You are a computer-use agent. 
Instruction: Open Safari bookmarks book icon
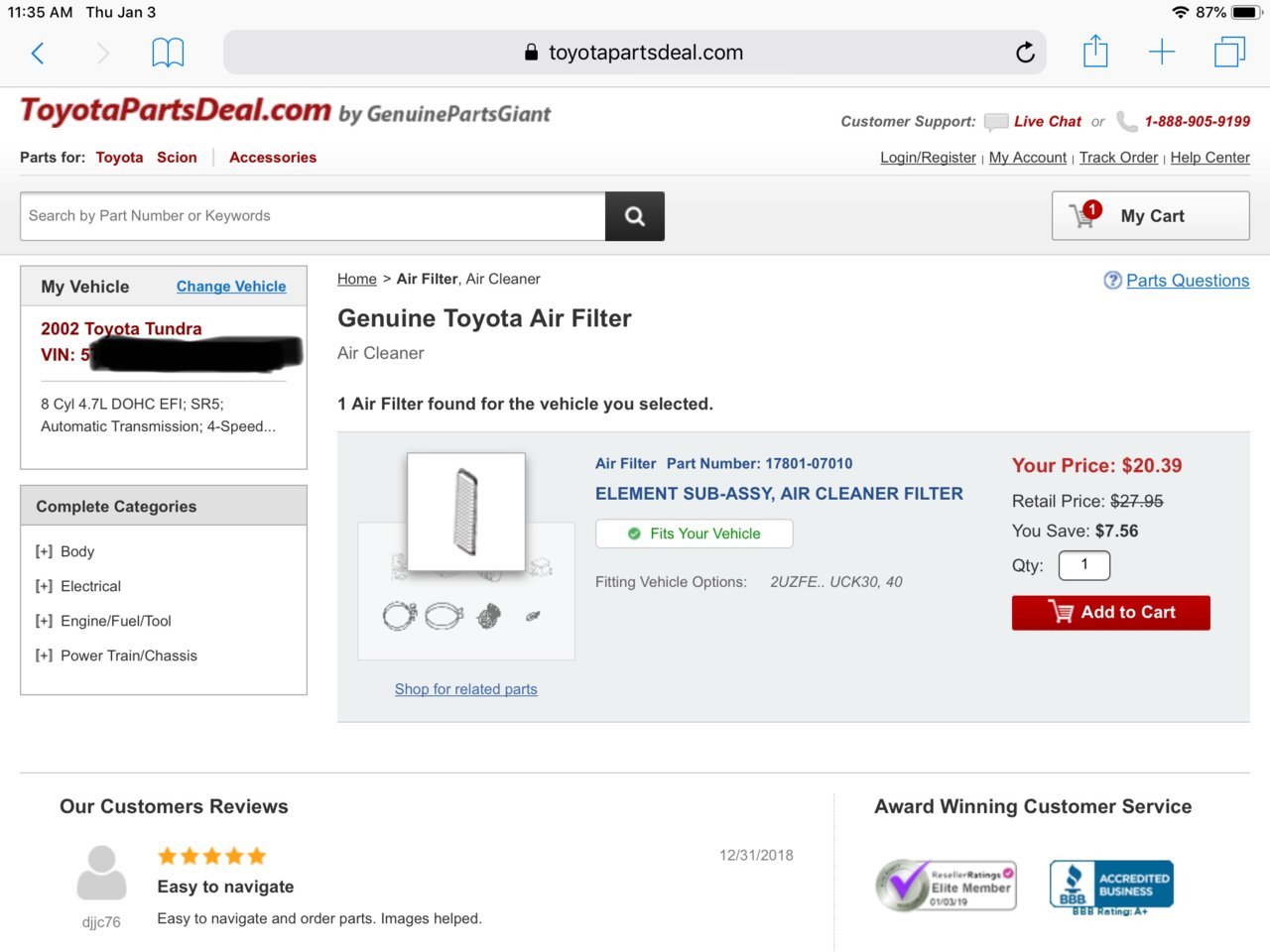coord(168,53)
